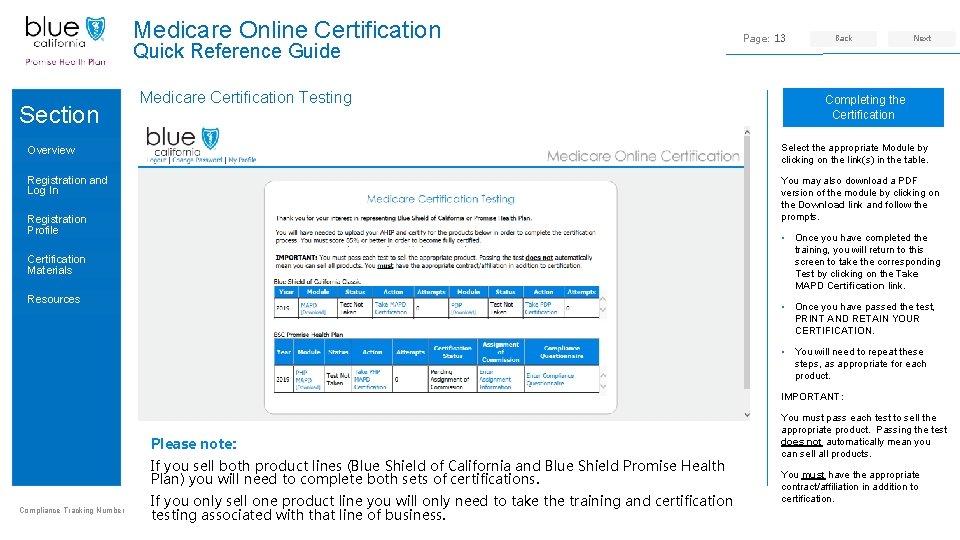Click Enter Assignment Information link
Viewport: 960px width, 540px height.
(495, 380)
